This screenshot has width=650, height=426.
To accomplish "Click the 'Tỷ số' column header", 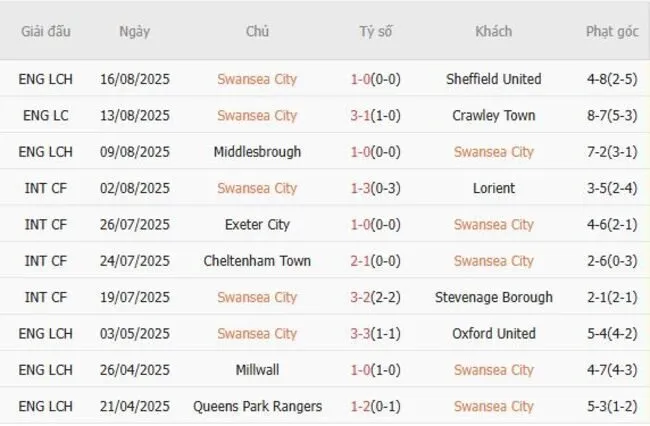I will pyautogui.click(x=376, y=31).
